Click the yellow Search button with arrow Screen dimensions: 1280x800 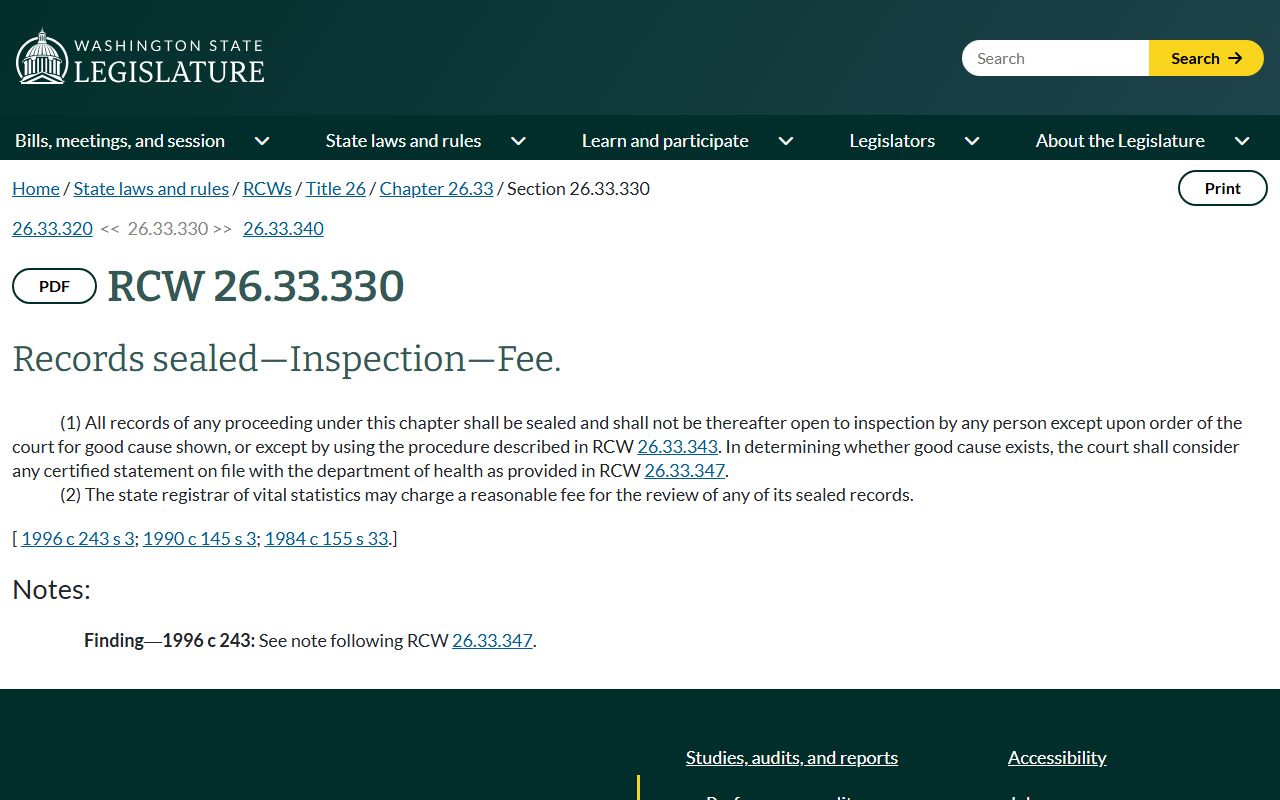[x=1206, y=58]
